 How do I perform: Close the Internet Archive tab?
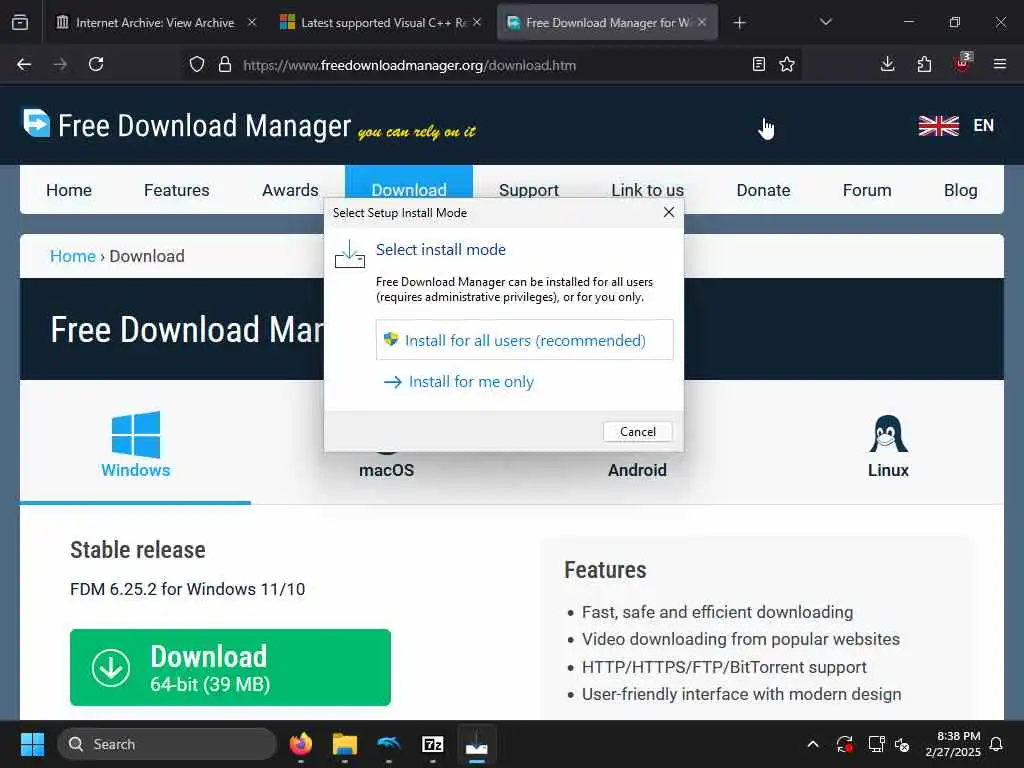pyautogui.click(x=252, y=22)
